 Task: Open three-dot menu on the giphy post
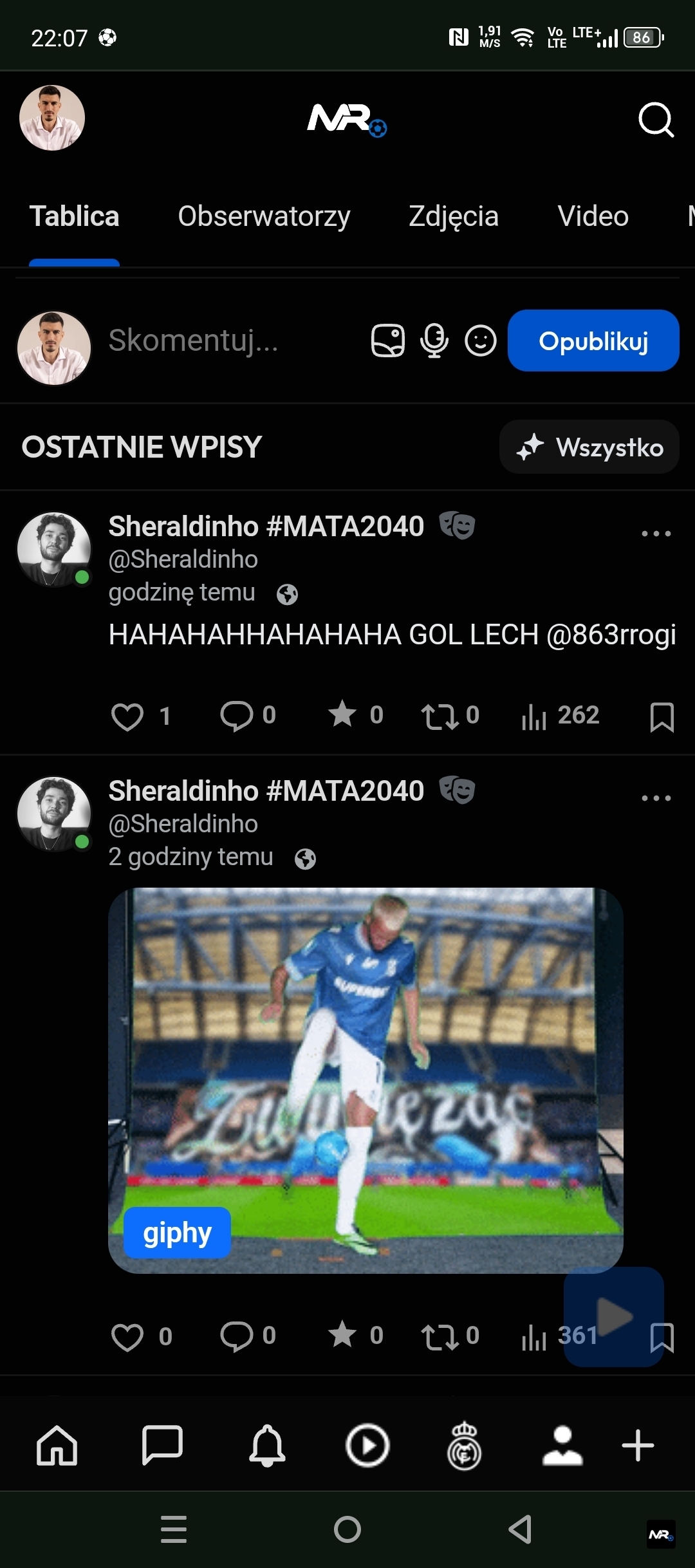point(656,798)
